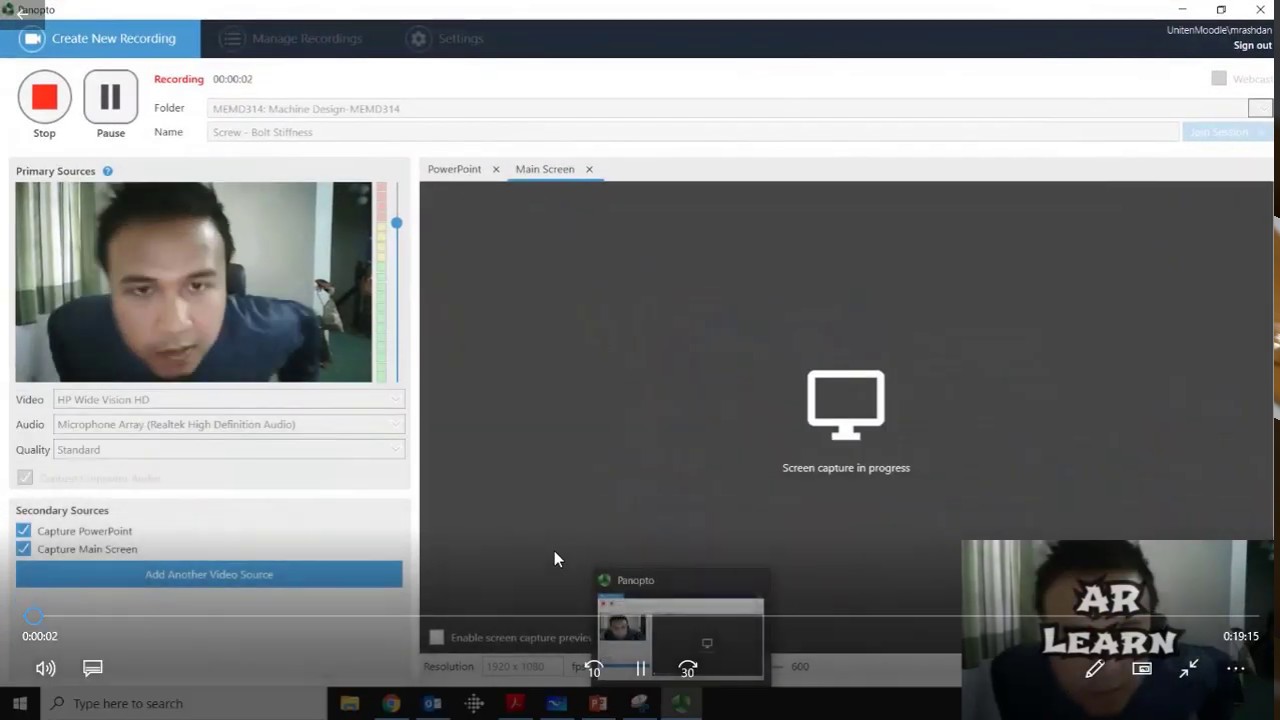Viewport: 1280px width, 720px height.
Task: Open Google Chrome from taskbar
Action: pyautogui.click(x=391, y=703)
